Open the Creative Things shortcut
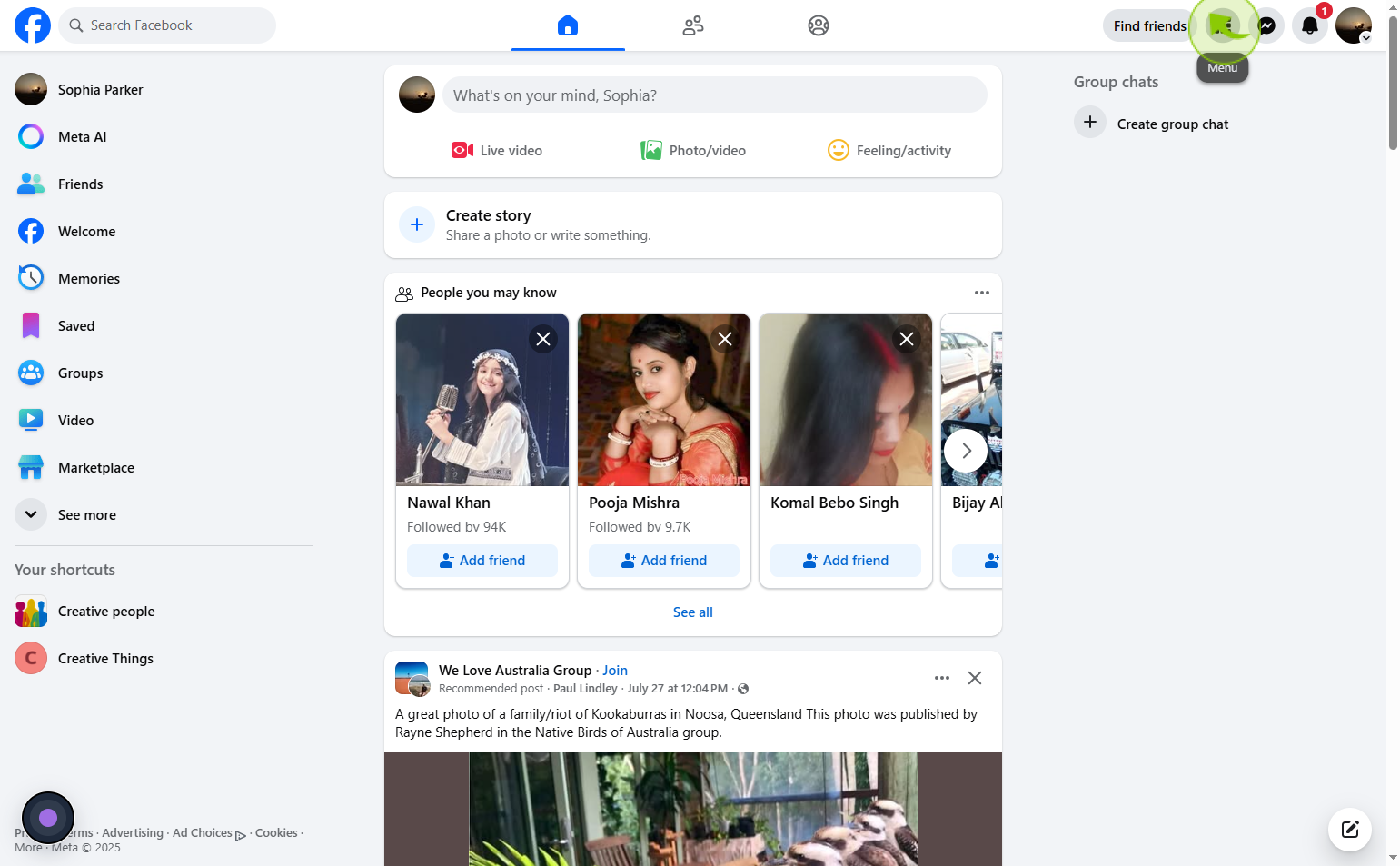The height and width of the screenshot is (866, 1400). click(x=164, y=658)
